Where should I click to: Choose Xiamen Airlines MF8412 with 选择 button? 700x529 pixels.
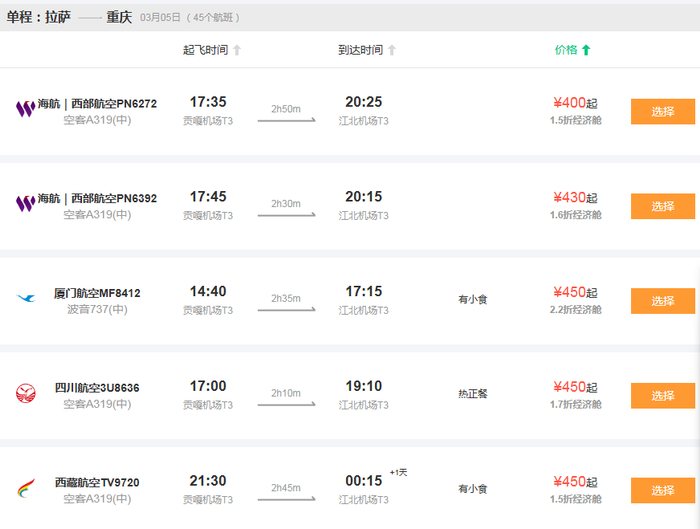click(662, 301)
